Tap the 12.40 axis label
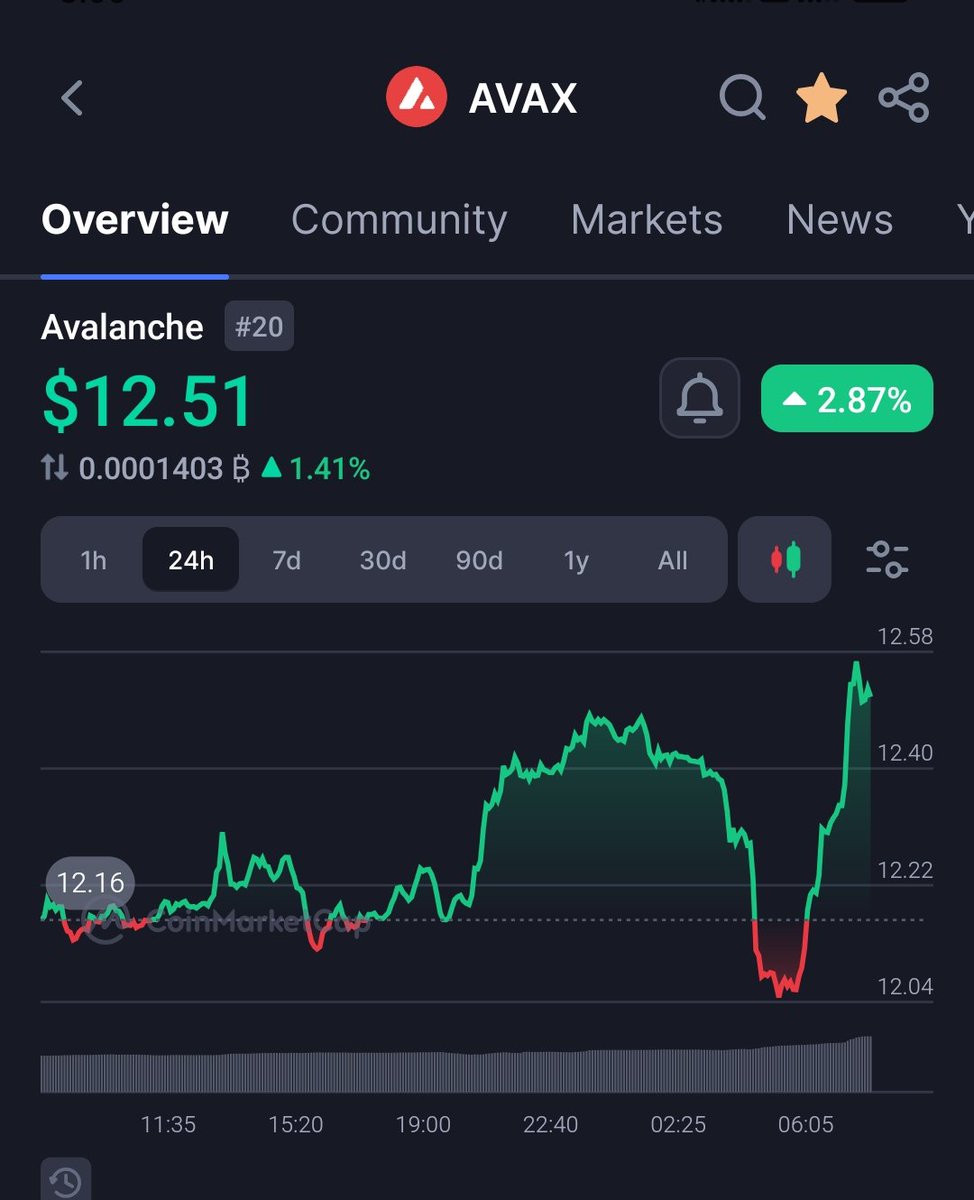This screenshot has width=974, height=1200. (904, 753)
